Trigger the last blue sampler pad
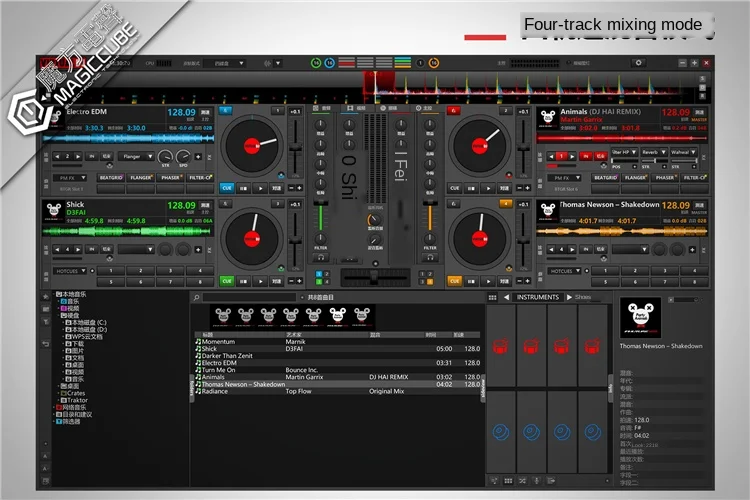Image resolution: width=750 pixels, height=500 pixels. tap(593, 432)
